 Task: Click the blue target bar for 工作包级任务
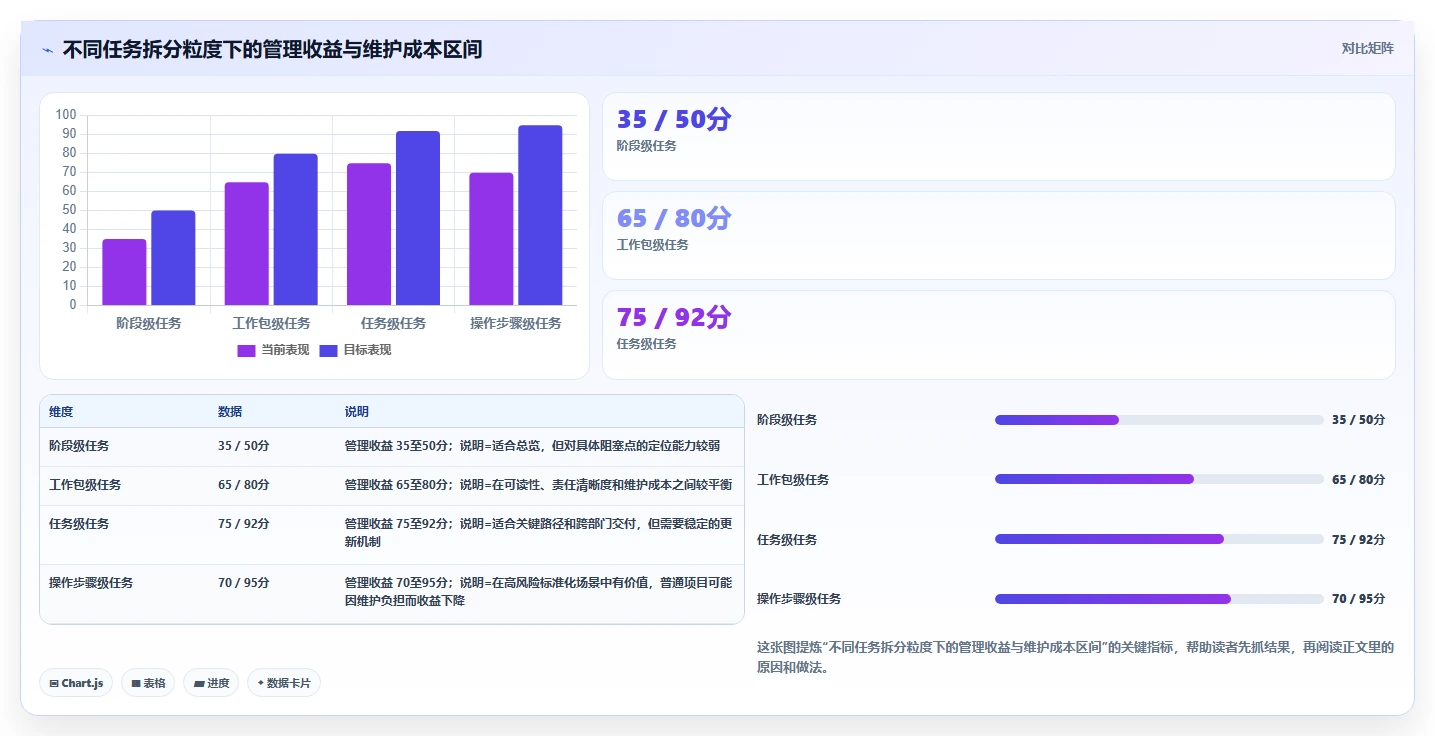click(295, 229)
